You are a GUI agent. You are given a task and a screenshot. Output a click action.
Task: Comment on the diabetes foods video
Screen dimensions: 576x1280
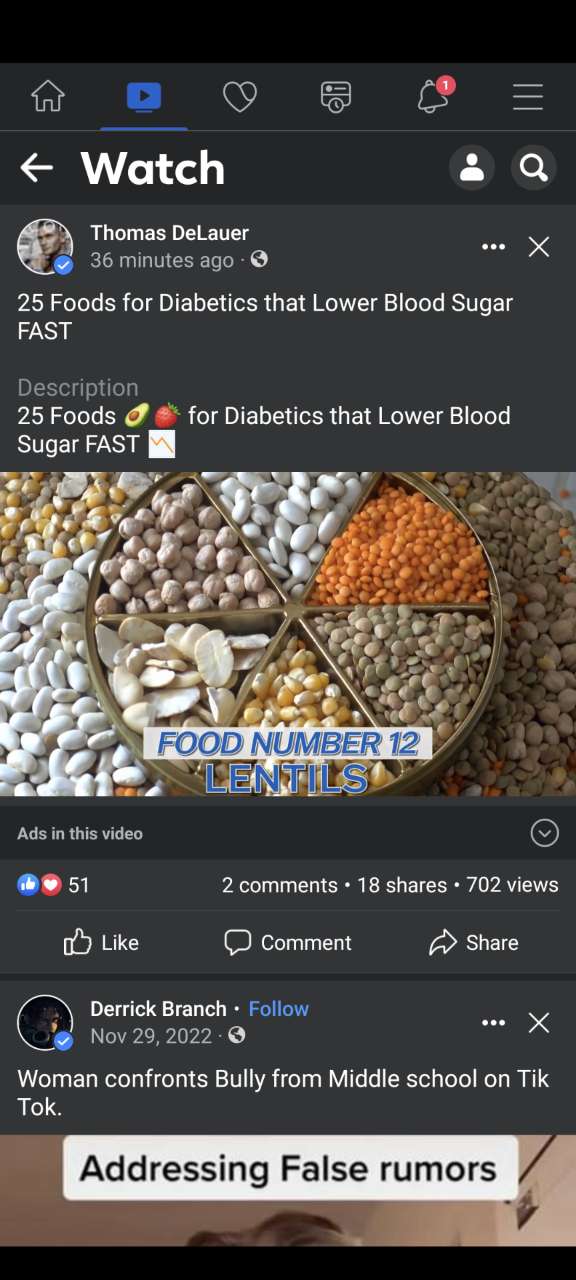point(287,942)
